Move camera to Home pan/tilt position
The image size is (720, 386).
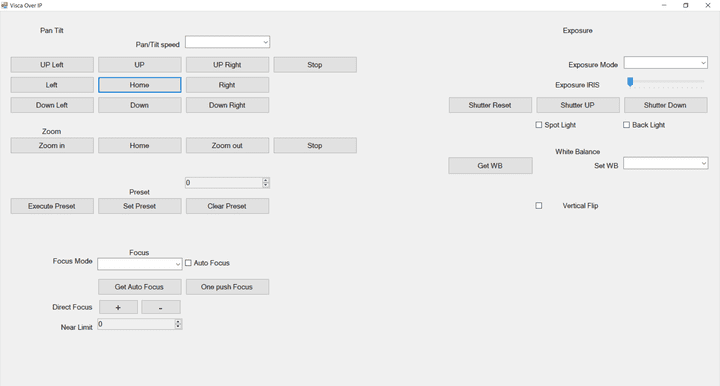click(x=140, y=85)
